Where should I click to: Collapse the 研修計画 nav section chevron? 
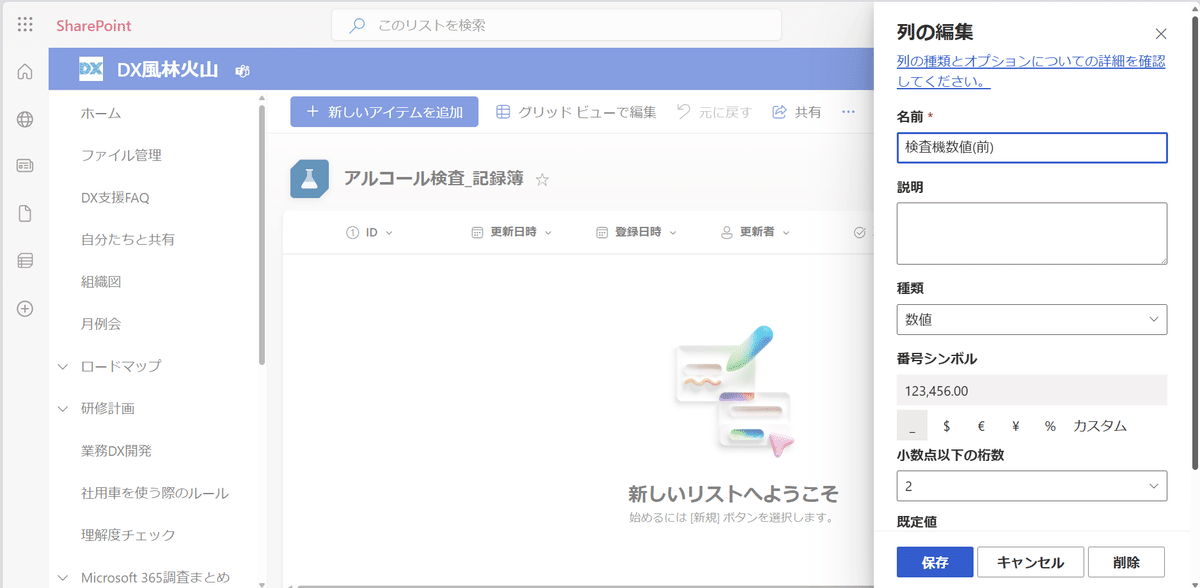tap(63, 409)
